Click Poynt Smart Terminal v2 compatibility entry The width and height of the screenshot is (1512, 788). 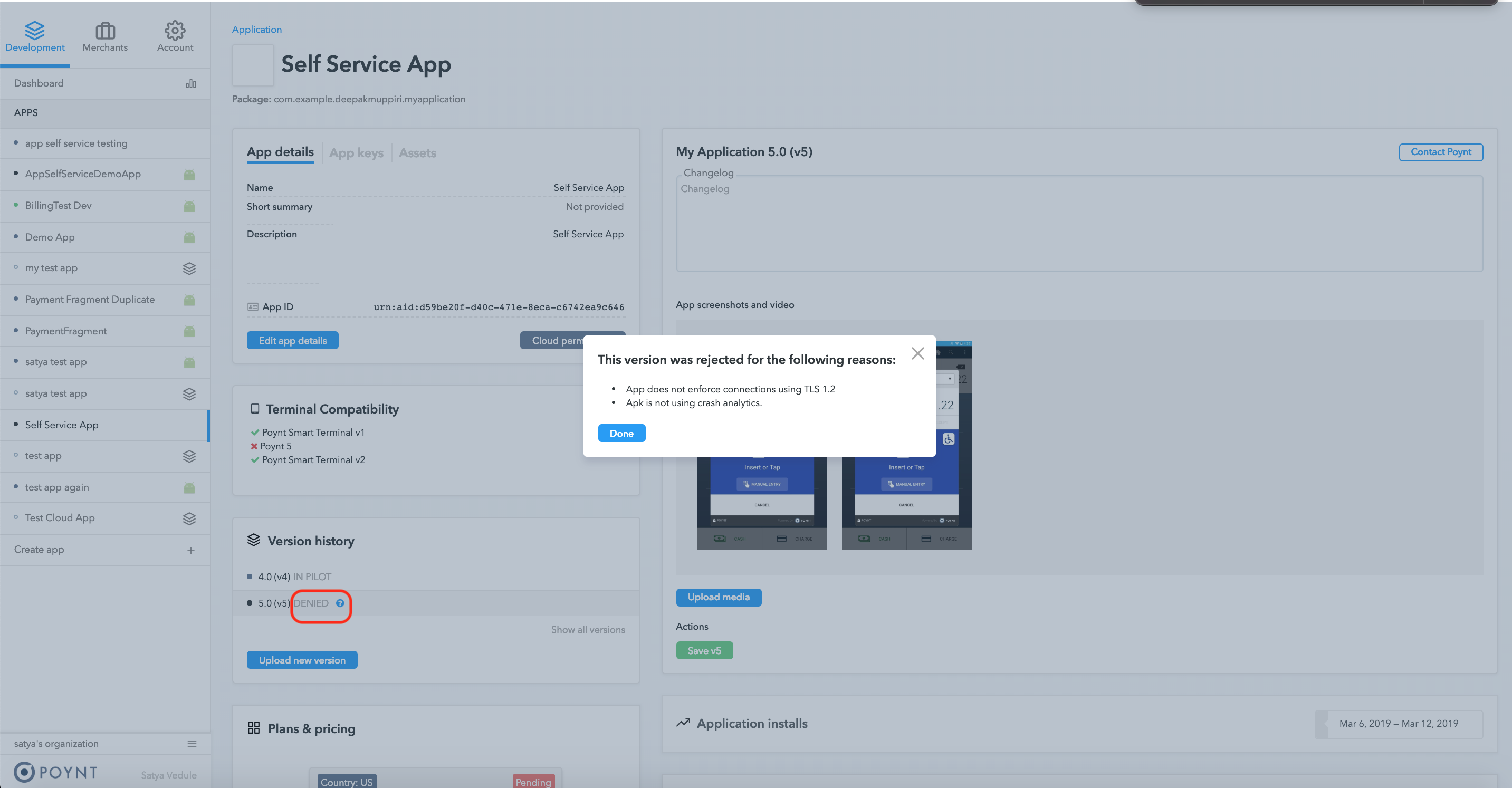[308, 460]
